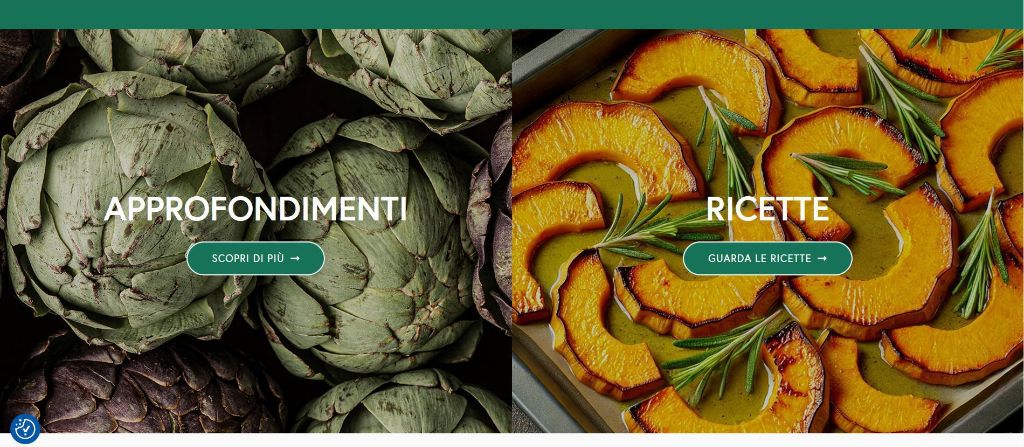Click the arrow icon inside Guarda le ricette
This screenshot has height=447, width=1024.
[x=822, y=259]
